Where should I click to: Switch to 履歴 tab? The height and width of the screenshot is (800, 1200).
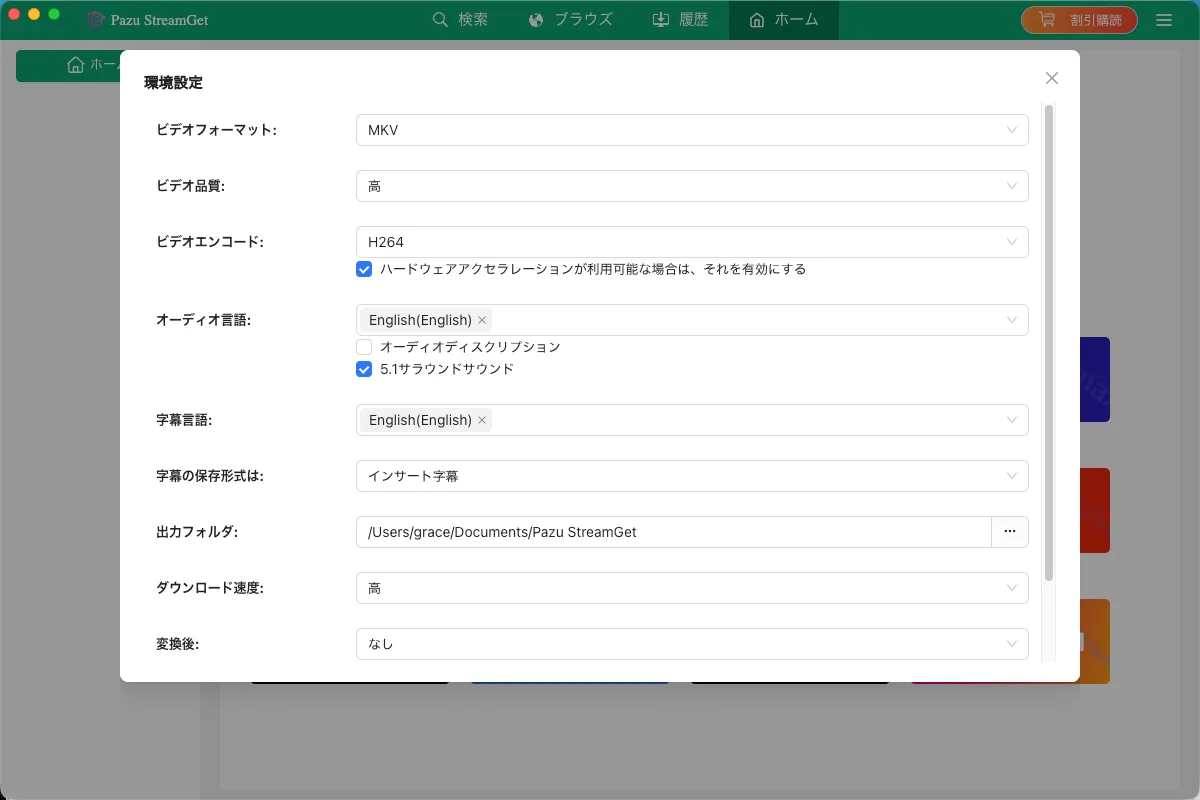[680, 19]
